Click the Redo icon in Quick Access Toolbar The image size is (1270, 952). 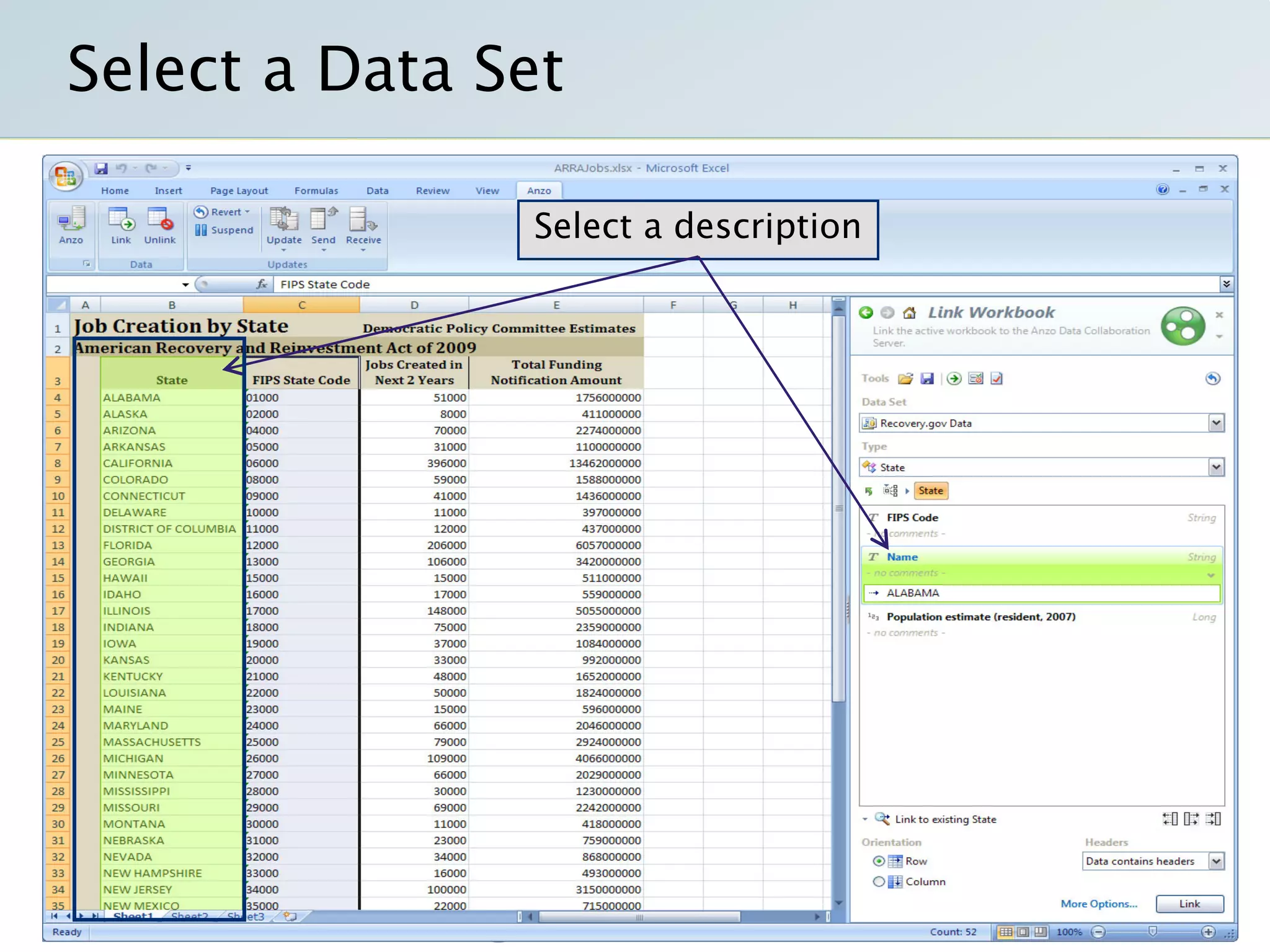pos(151,168)
